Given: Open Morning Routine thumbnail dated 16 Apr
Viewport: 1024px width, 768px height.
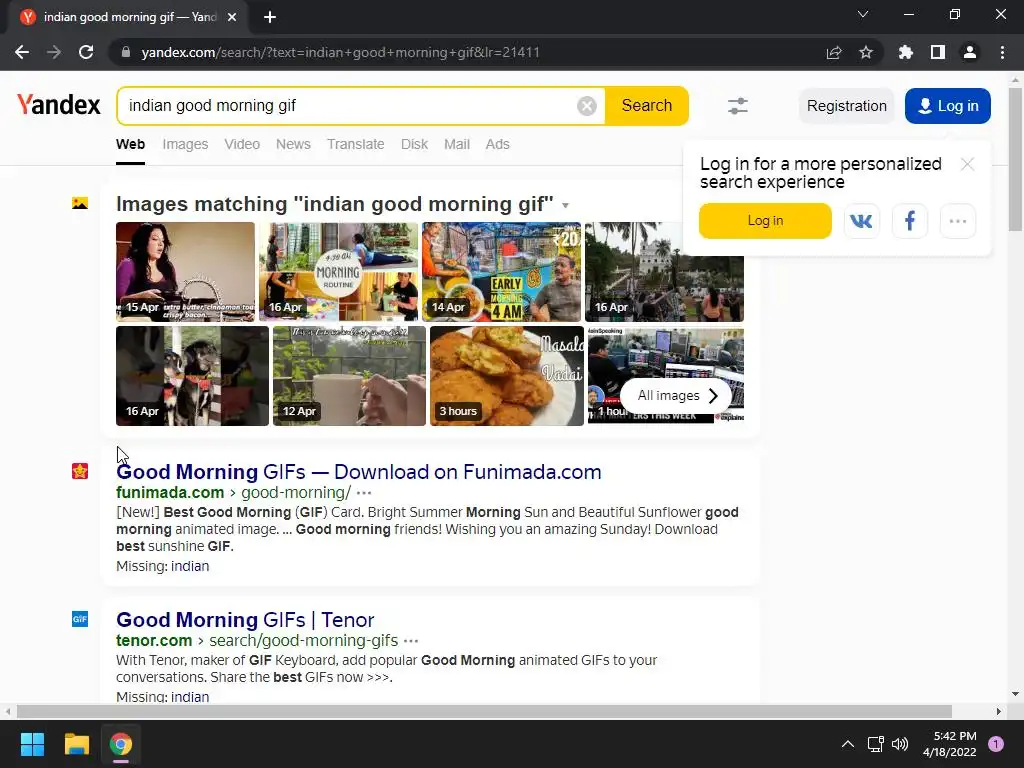Looking at the screenshot, I should (x=338, y=272).
